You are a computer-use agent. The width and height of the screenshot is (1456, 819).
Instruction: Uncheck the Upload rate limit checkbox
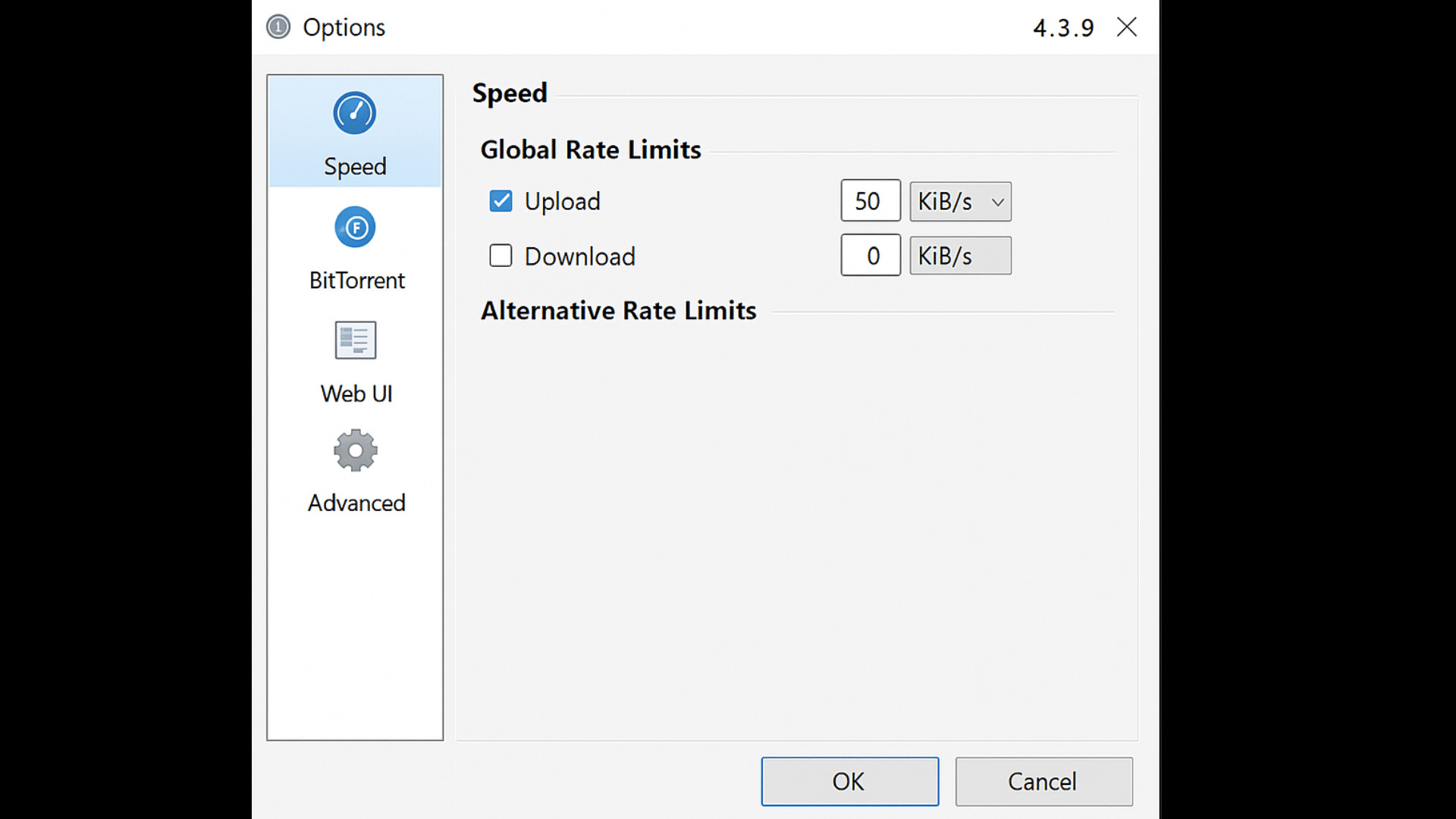[x=500, y=201]
